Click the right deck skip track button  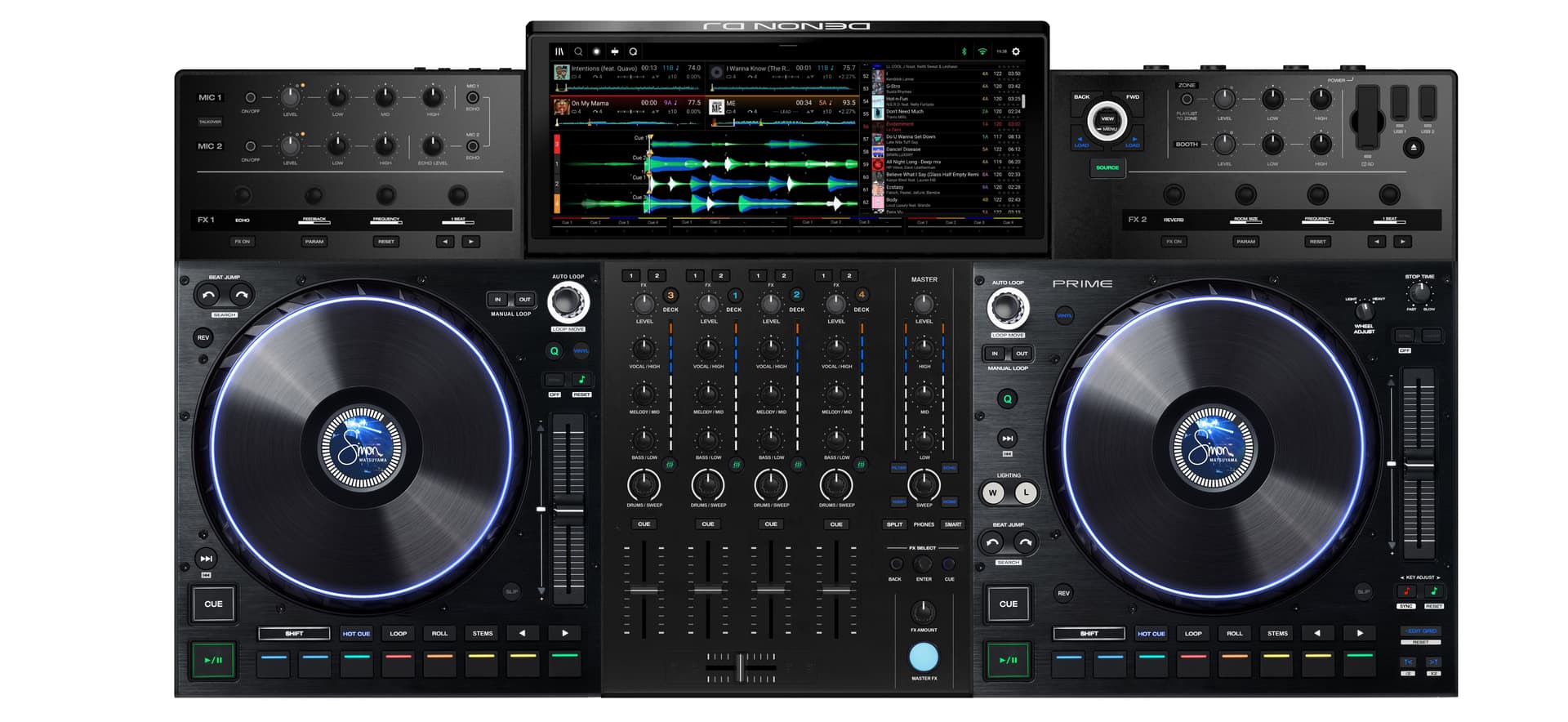click(x=1007, y=439)
